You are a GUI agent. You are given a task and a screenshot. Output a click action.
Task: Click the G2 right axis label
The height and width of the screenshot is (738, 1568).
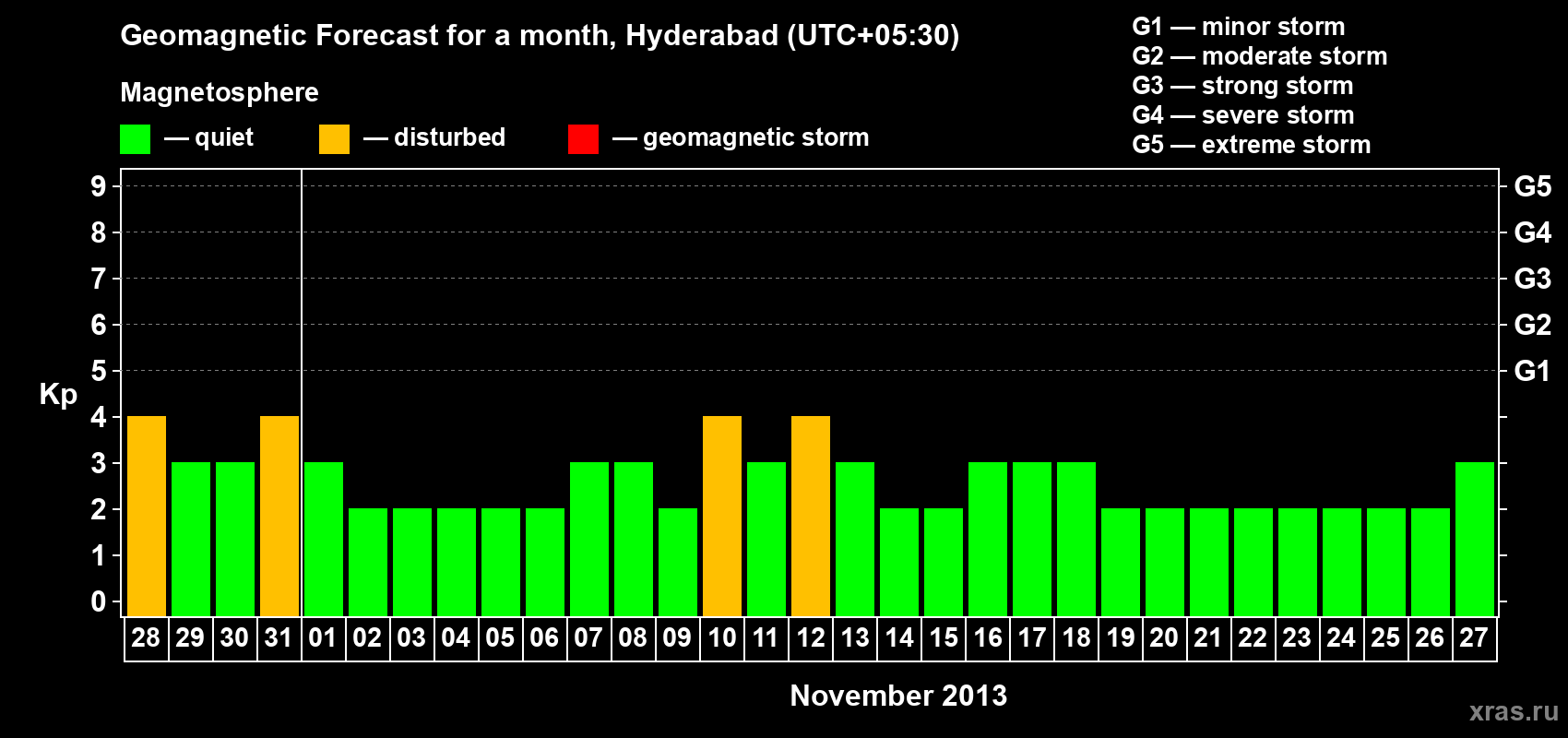1533,325
